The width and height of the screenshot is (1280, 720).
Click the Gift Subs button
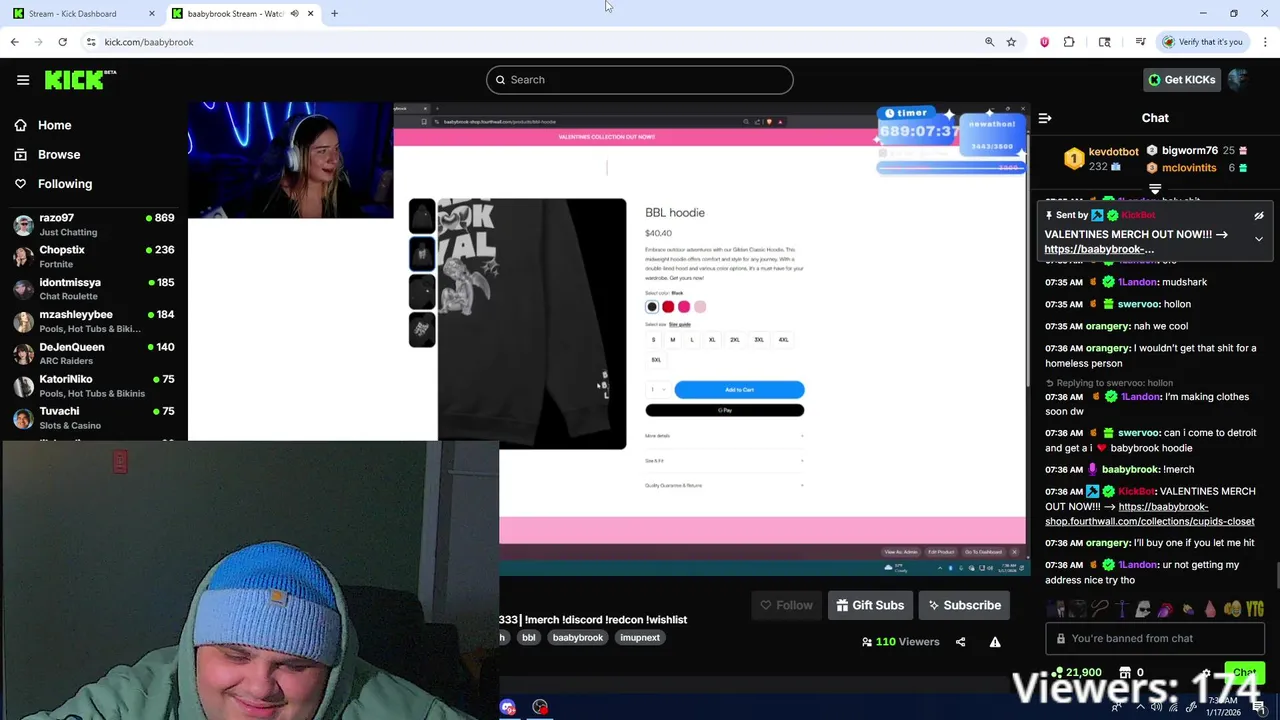tap(870, 605)
